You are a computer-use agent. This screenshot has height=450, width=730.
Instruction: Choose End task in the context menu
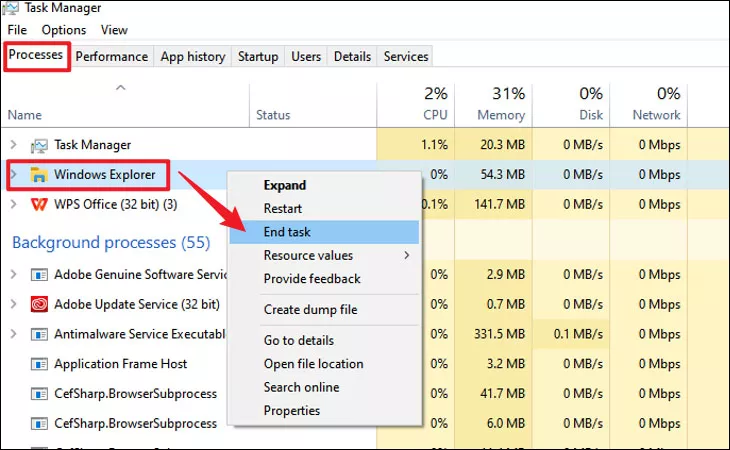tap(324, 232)
